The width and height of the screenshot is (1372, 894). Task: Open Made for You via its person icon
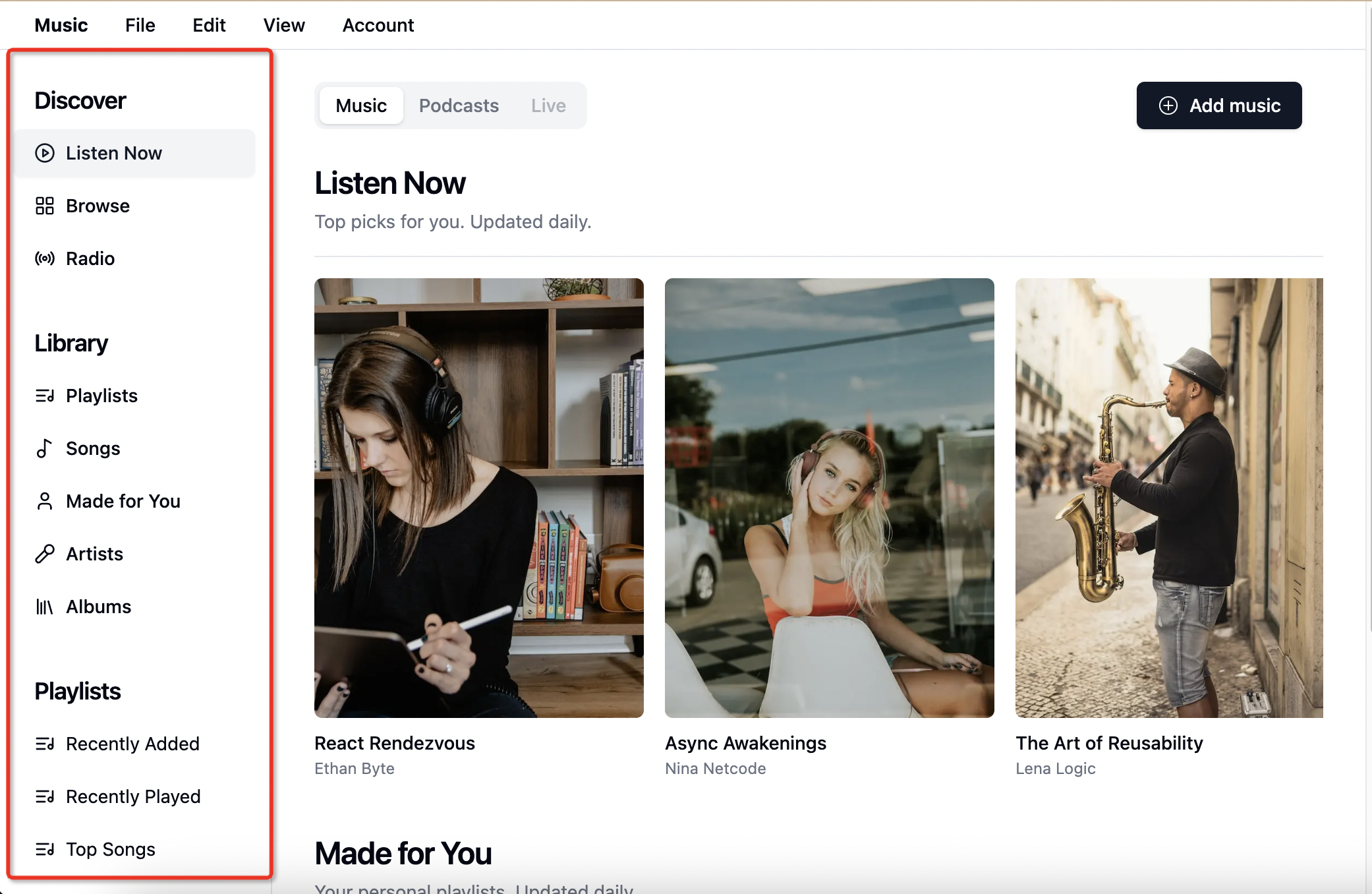coord(44,501)
